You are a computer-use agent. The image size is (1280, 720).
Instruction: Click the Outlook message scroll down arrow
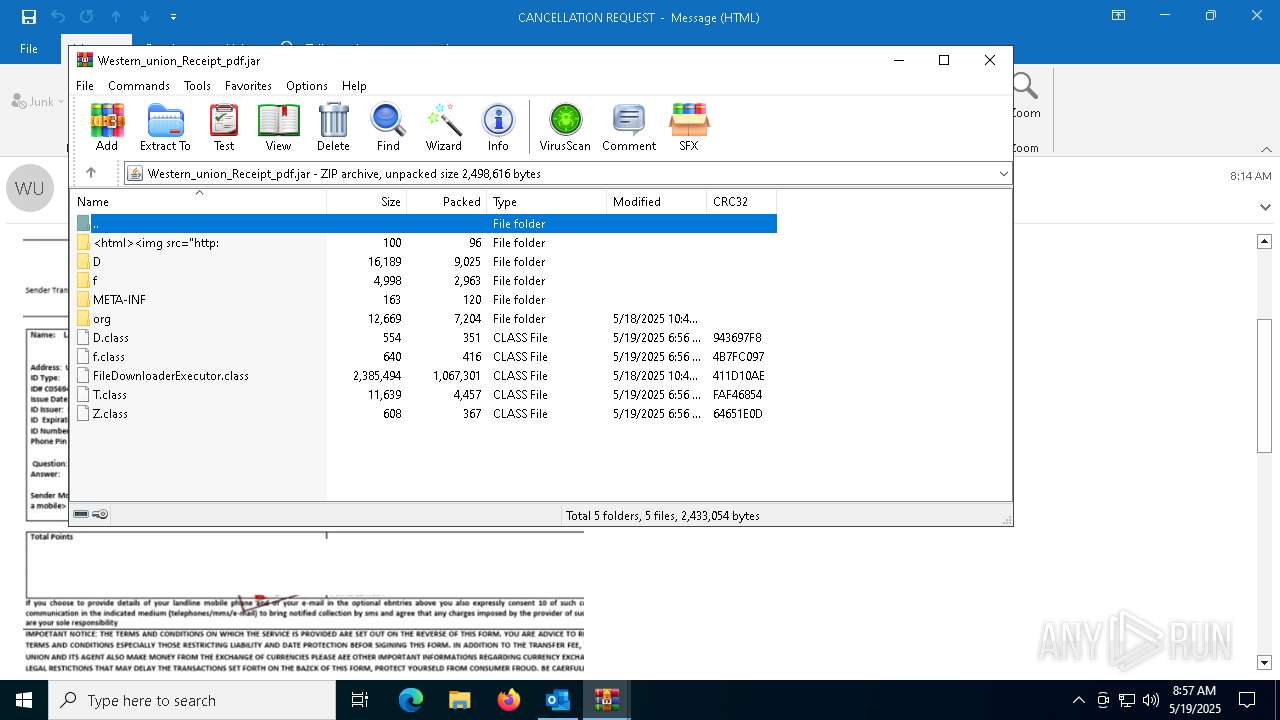coord(1264,662)
